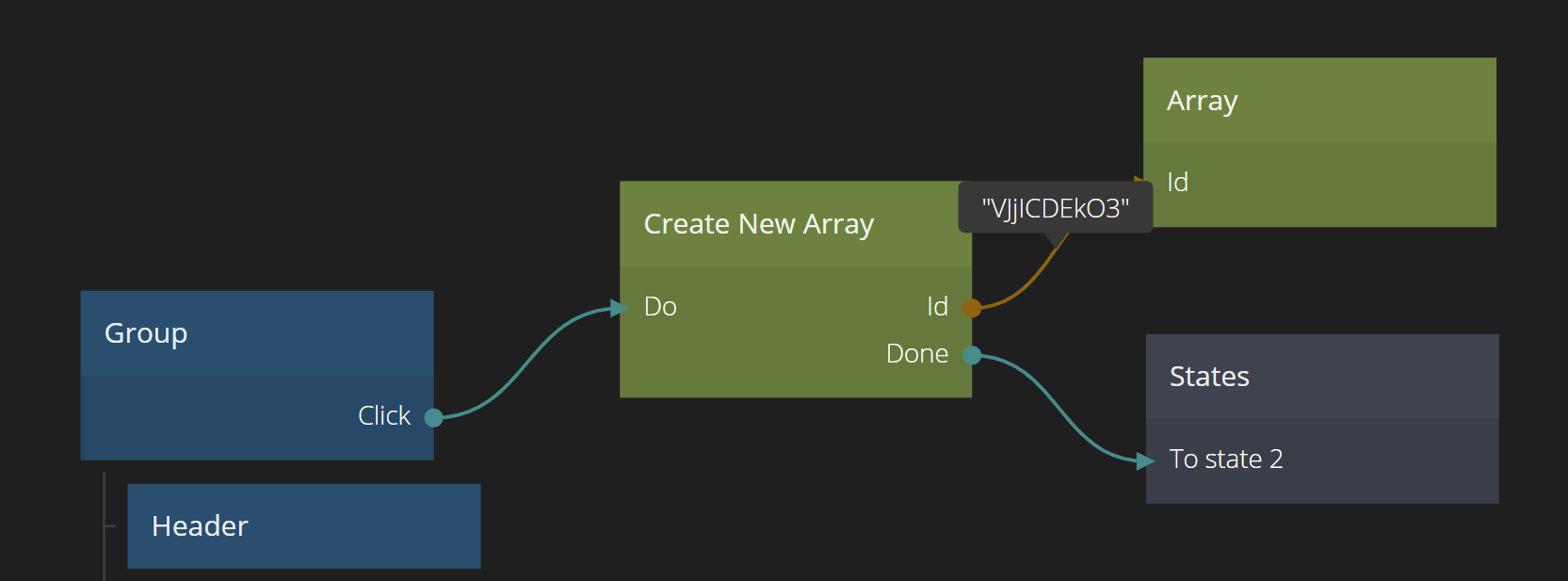Click the Click output label on Group
The height and width of the screenshot is (581, 1568).
pos(383,415)
